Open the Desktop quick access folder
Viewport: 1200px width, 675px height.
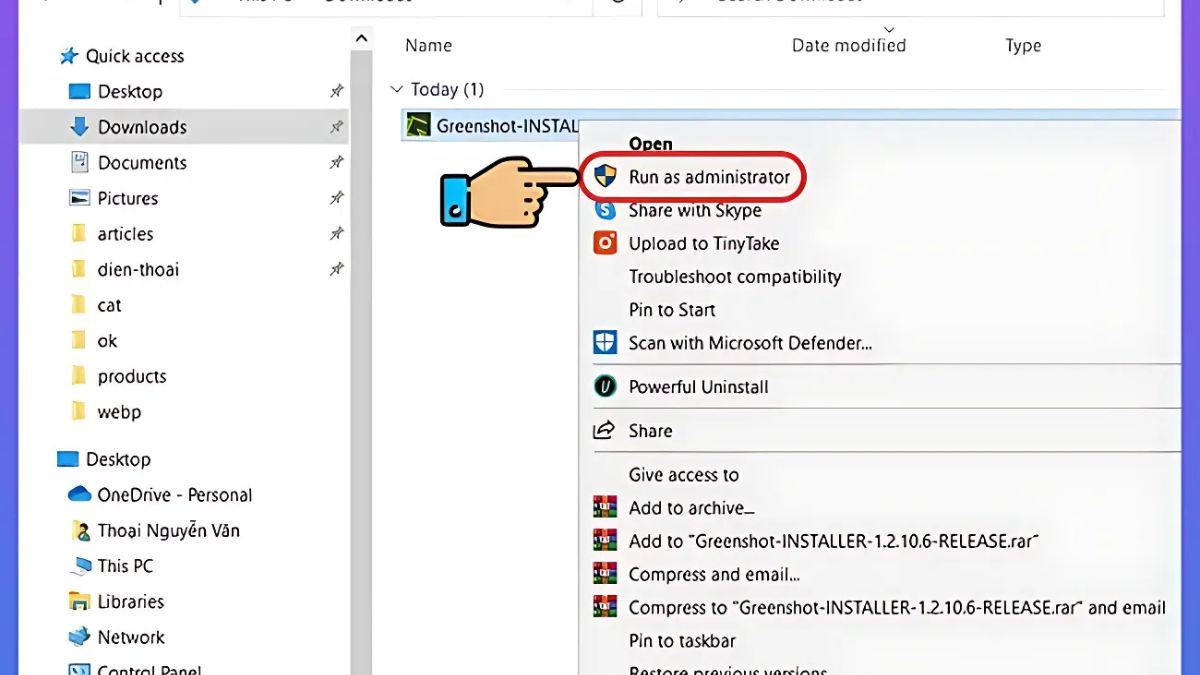coord(130,91)
